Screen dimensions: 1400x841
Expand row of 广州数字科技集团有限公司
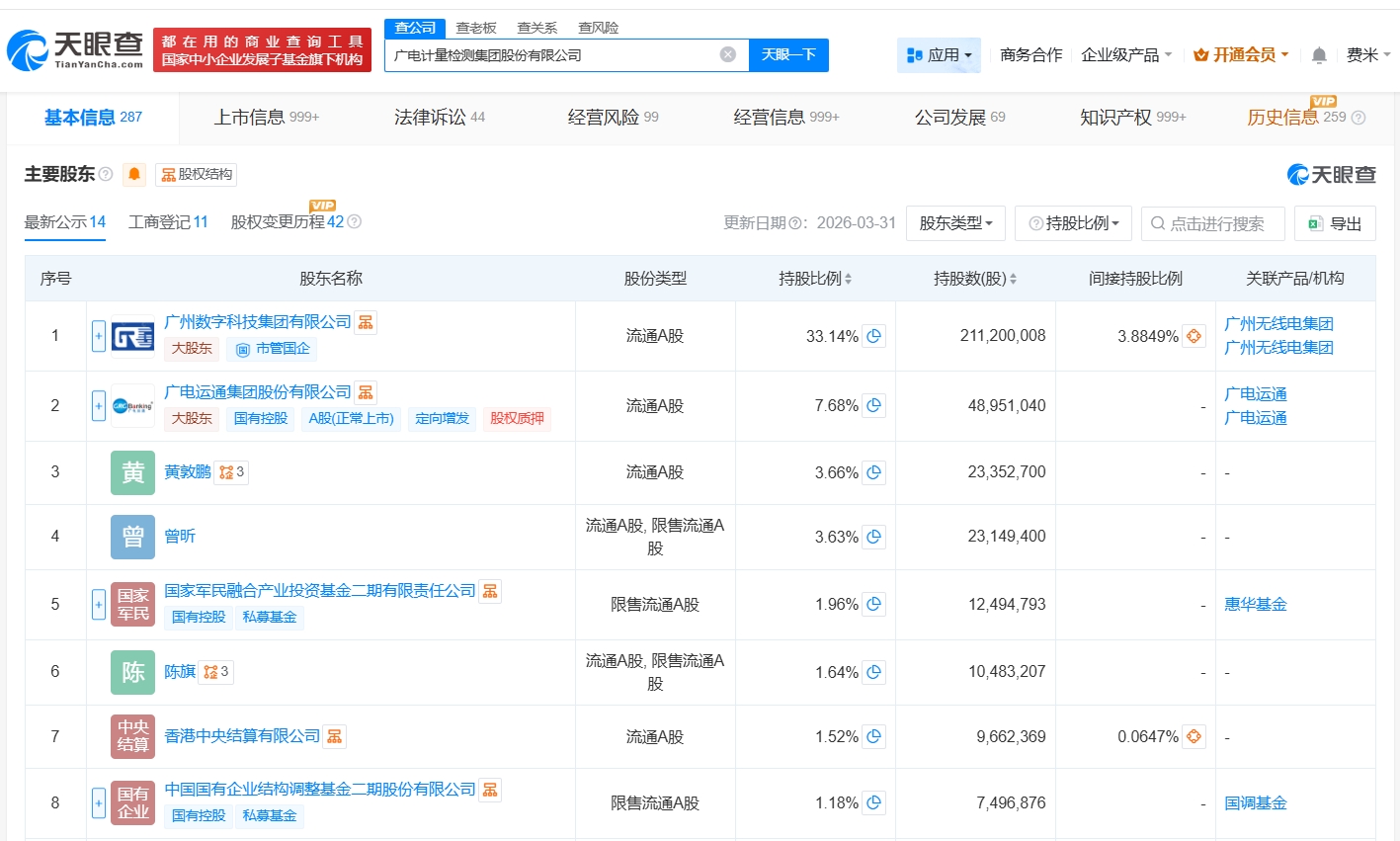(99, 336)
